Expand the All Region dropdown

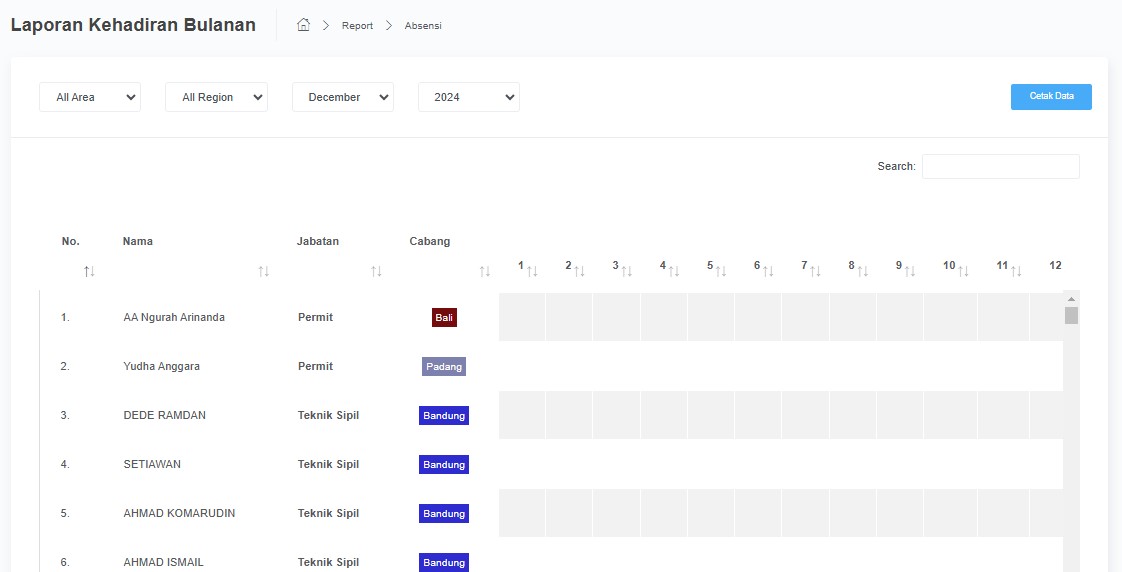pyautogui.click(x=216, y=97)
